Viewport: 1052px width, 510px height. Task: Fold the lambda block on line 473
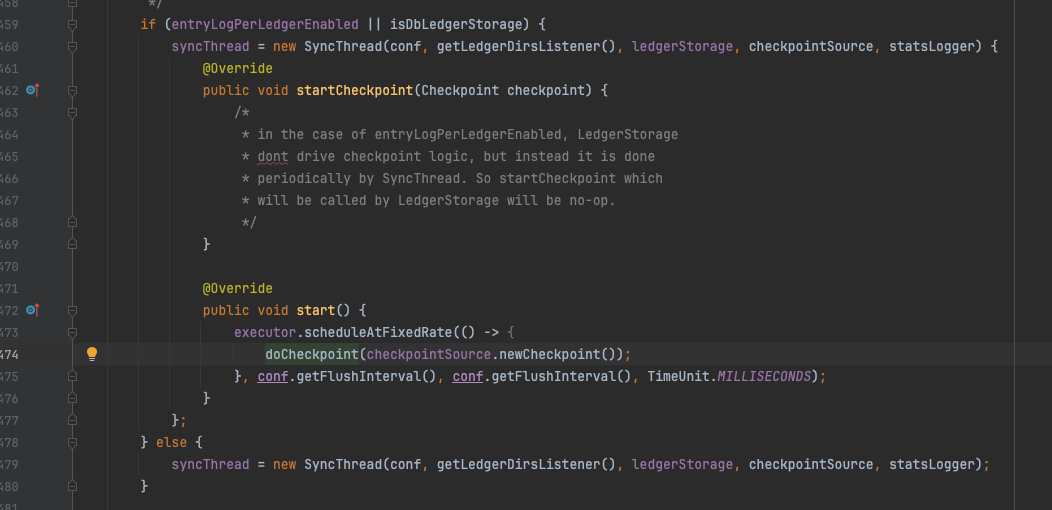coord(72,332)
